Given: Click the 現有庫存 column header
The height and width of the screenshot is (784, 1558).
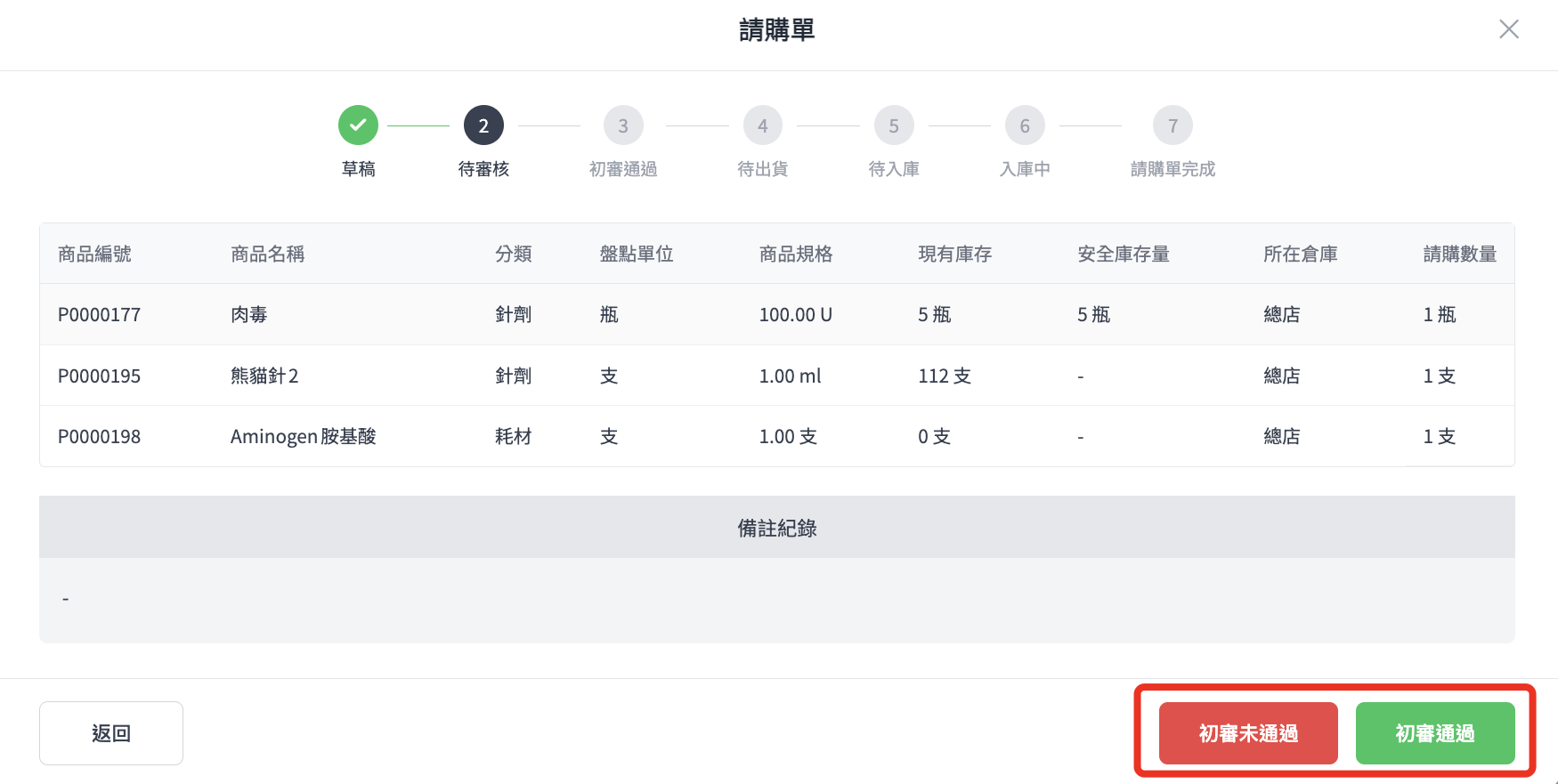Looking at the screenshot, I should click(954, 254).
